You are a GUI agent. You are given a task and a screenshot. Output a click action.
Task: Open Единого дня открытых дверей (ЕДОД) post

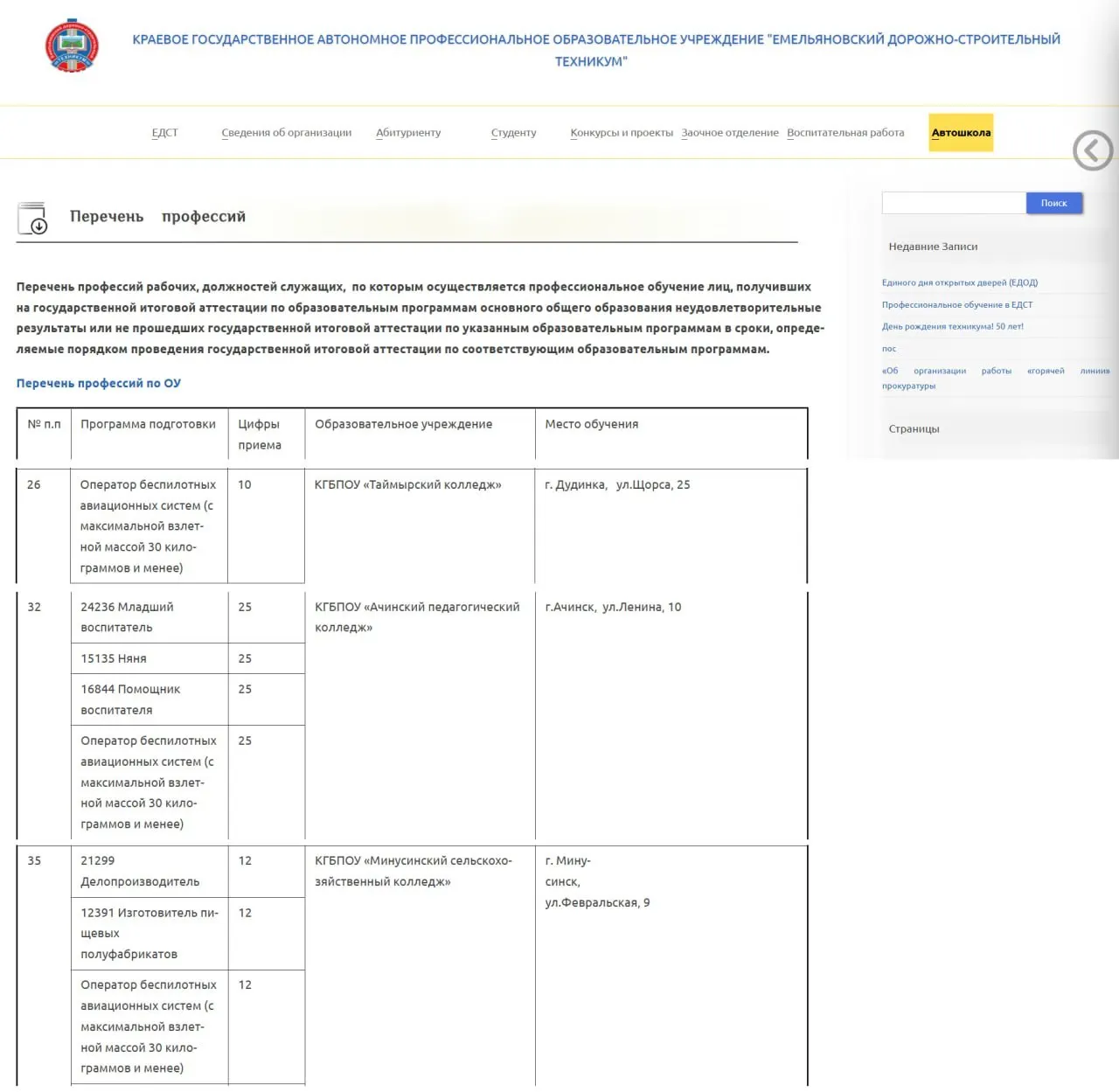click(960, 282)
